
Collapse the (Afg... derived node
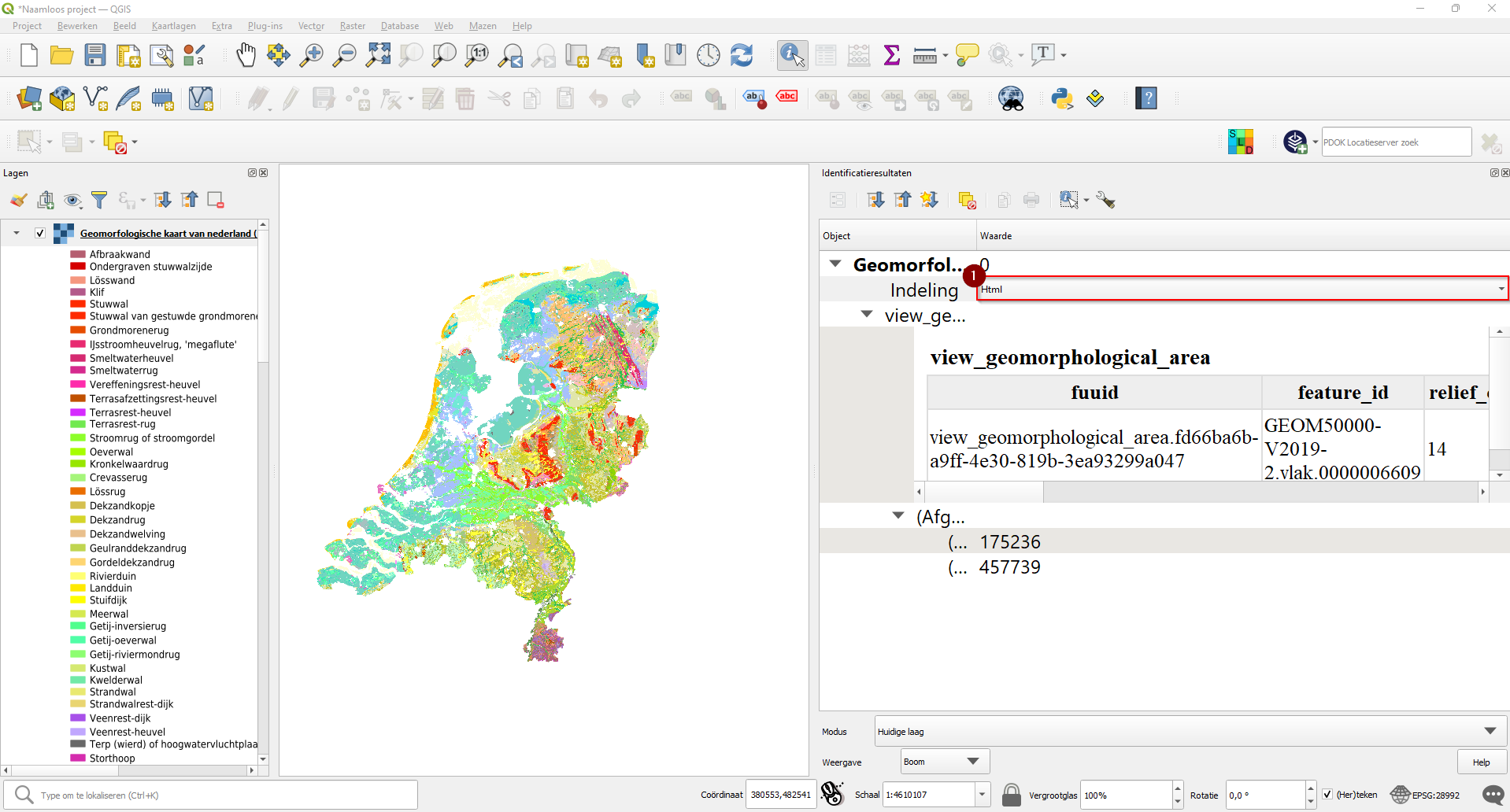898,515
